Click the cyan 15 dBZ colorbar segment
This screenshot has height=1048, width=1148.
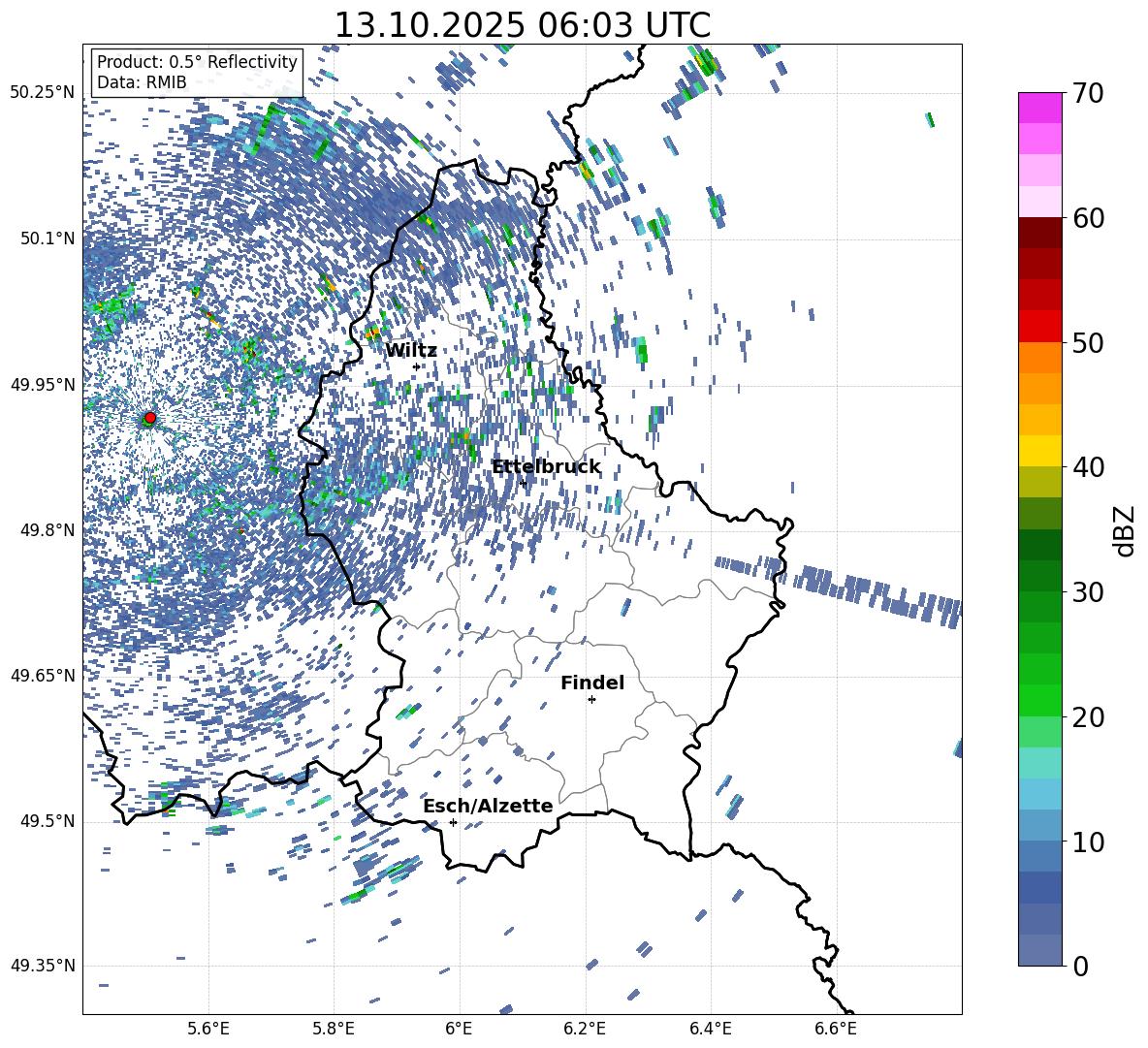click(1039, 763)
